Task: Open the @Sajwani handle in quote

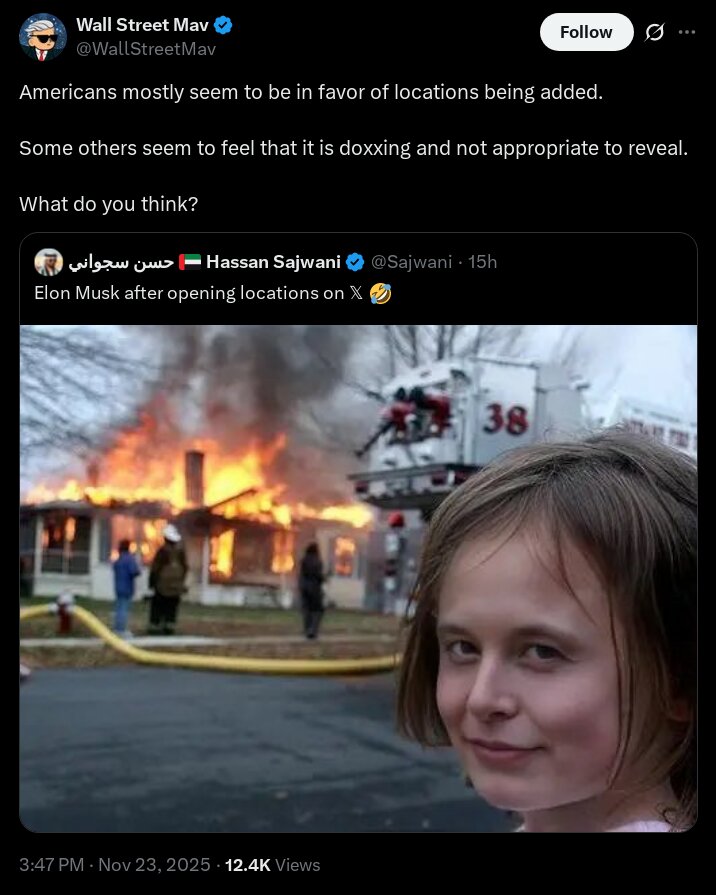Action: tap(412, 262)
